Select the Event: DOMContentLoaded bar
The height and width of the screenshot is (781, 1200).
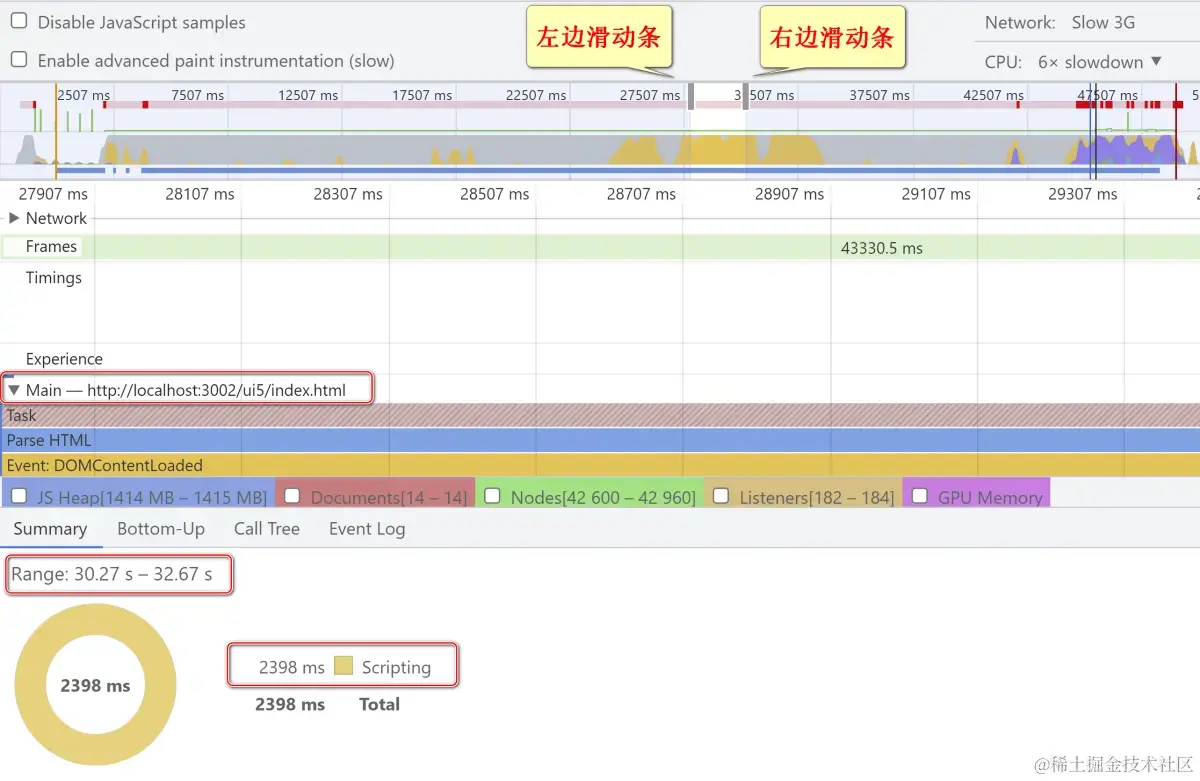point(600,465)
